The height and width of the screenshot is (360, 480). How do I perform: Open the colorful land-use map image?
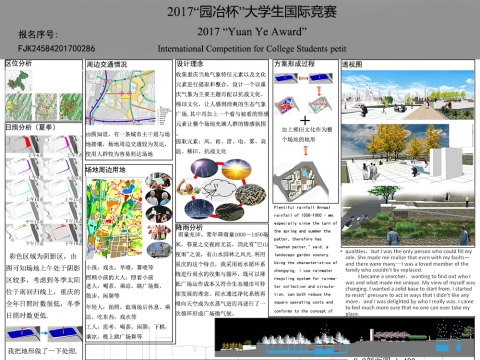click(x=114, y=219)
